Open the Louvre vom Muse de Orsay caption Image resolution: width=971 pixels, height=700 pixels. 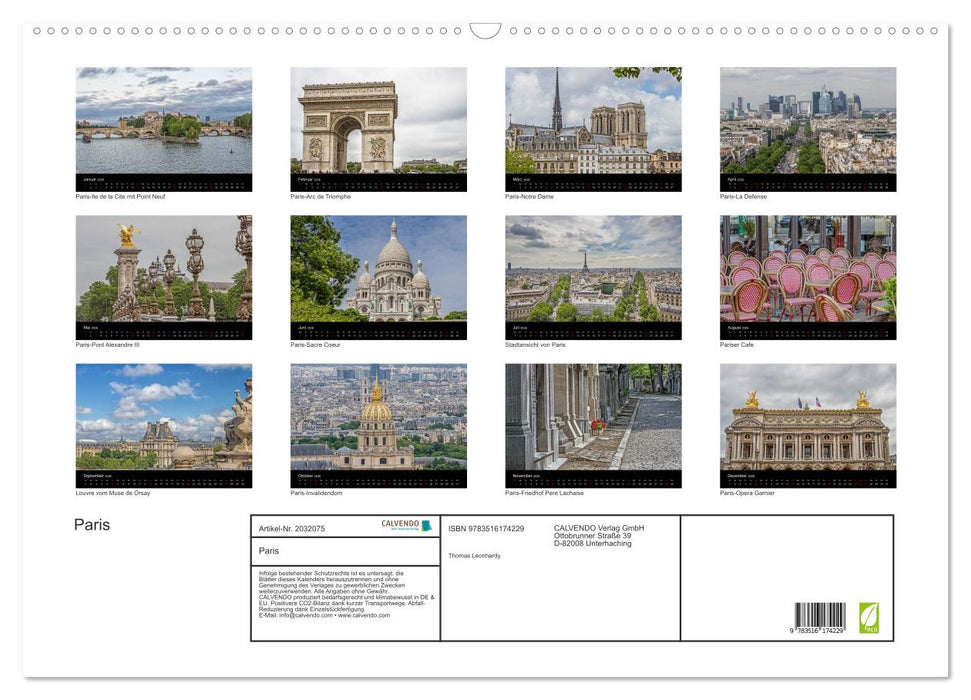[x=110, y=492]
